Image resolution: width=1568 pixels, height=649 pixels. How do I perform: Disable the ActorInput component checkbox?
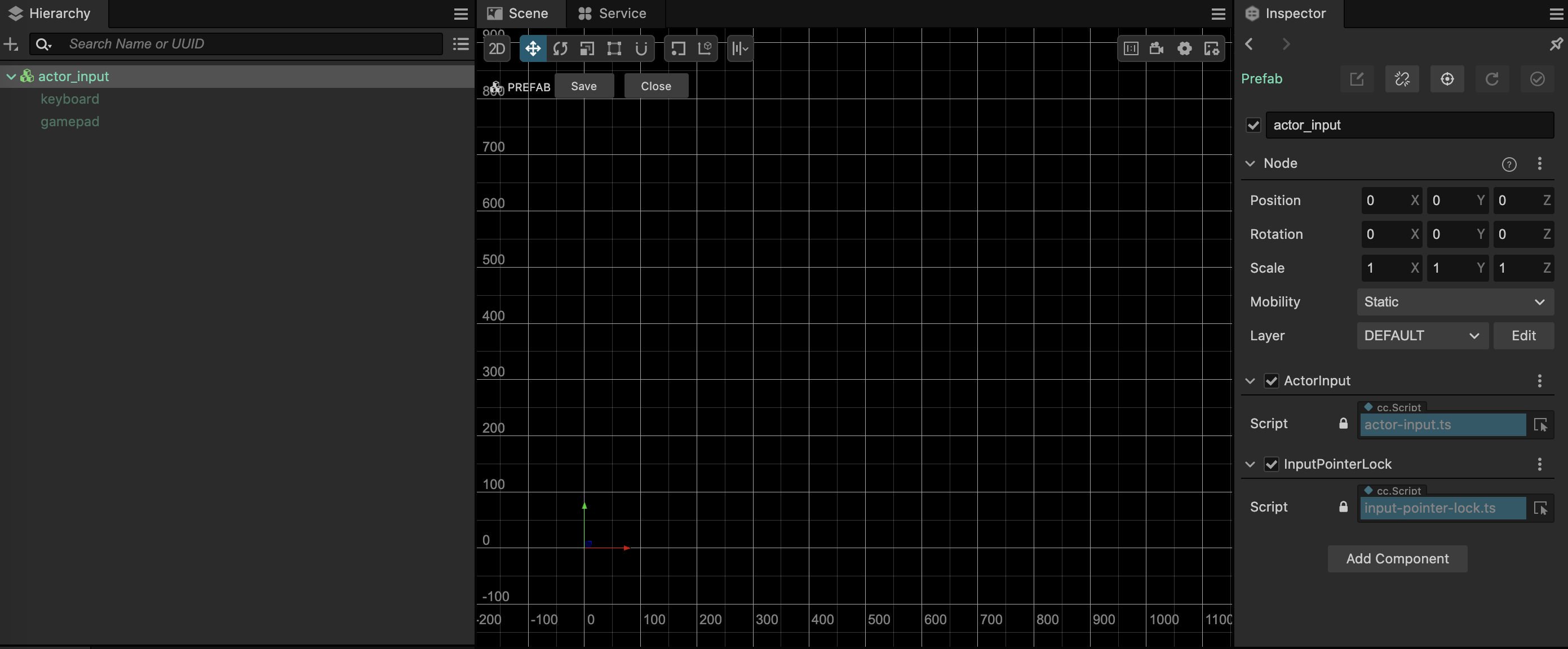(1271, 381)
